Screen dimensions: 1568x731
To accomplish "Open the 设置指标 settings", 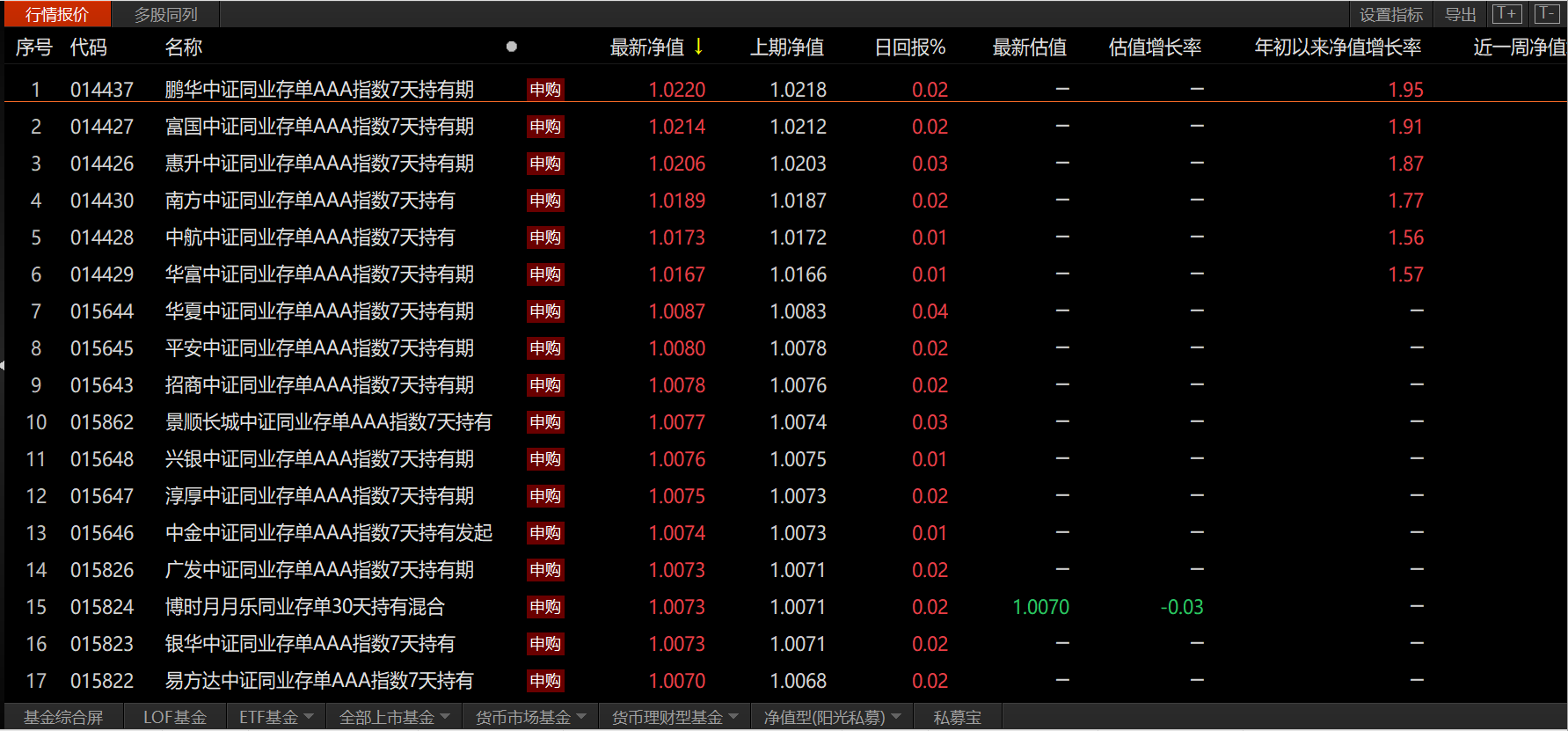I will 1391,14.
